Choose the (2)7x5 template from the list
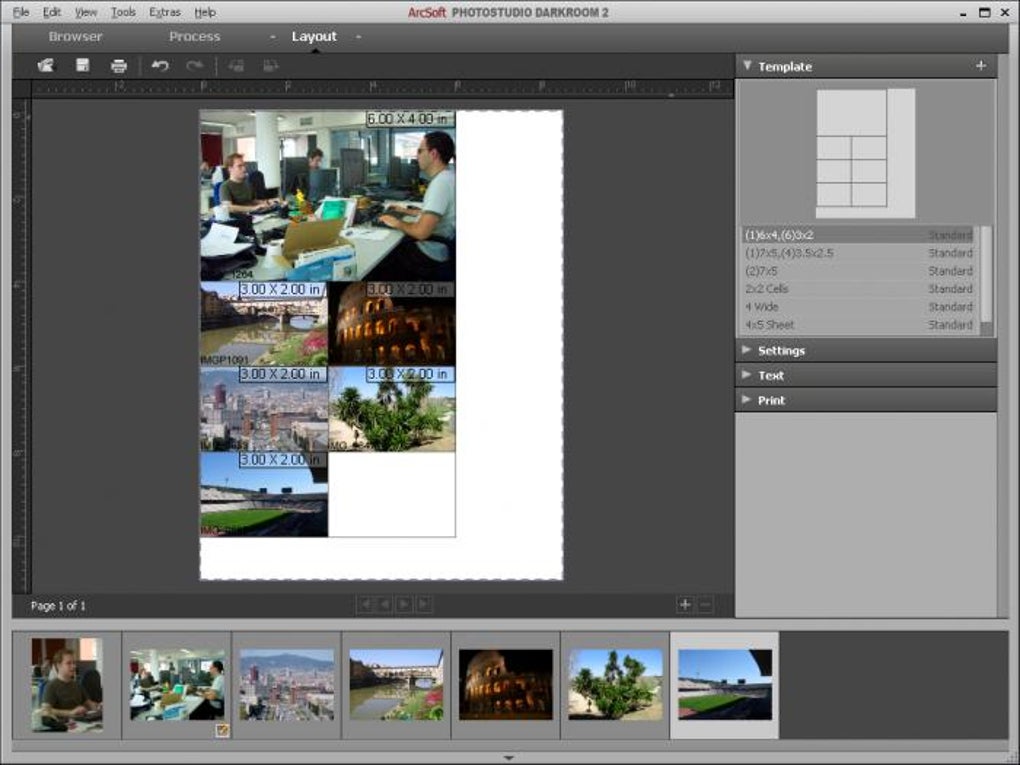1020x765 pixels. coord(762,271)
